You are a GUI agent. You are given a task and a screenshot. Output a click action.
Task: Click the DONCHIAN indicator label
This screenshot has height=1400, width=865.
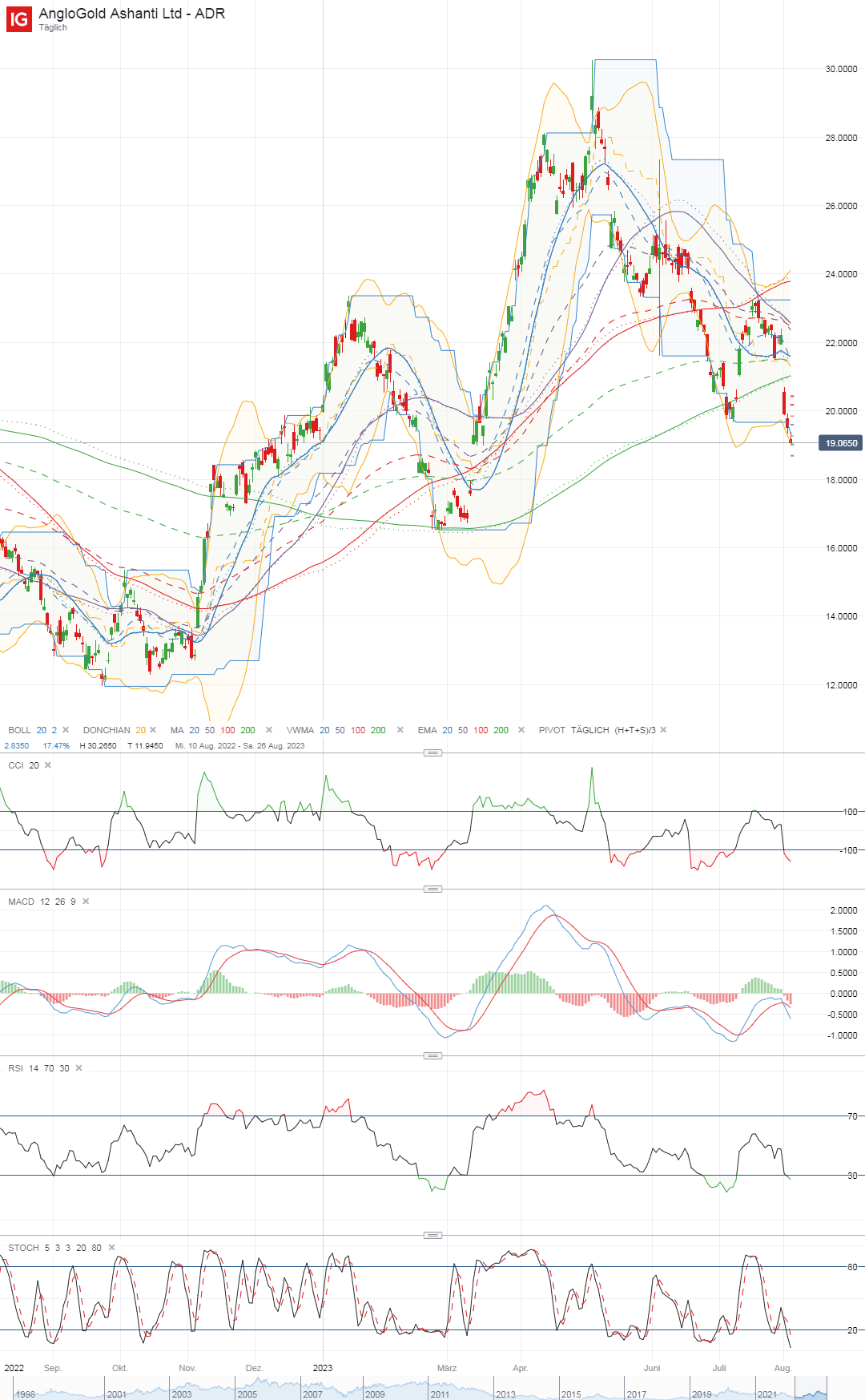(x=107, y=730)
